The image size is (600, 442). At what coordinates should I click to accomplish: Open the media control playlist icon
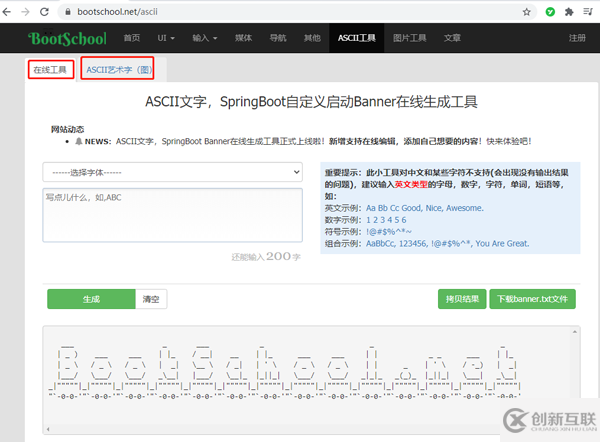point(588,12)
